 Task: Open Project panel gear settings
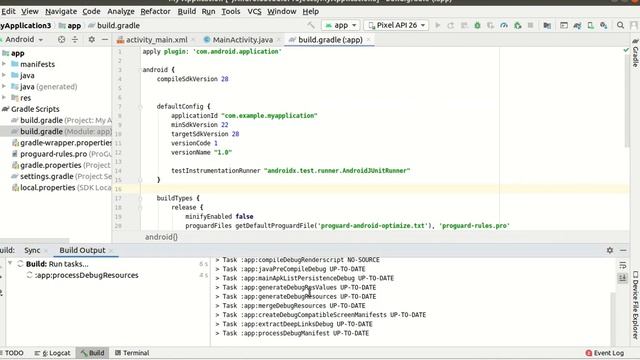tap(92, 40)
